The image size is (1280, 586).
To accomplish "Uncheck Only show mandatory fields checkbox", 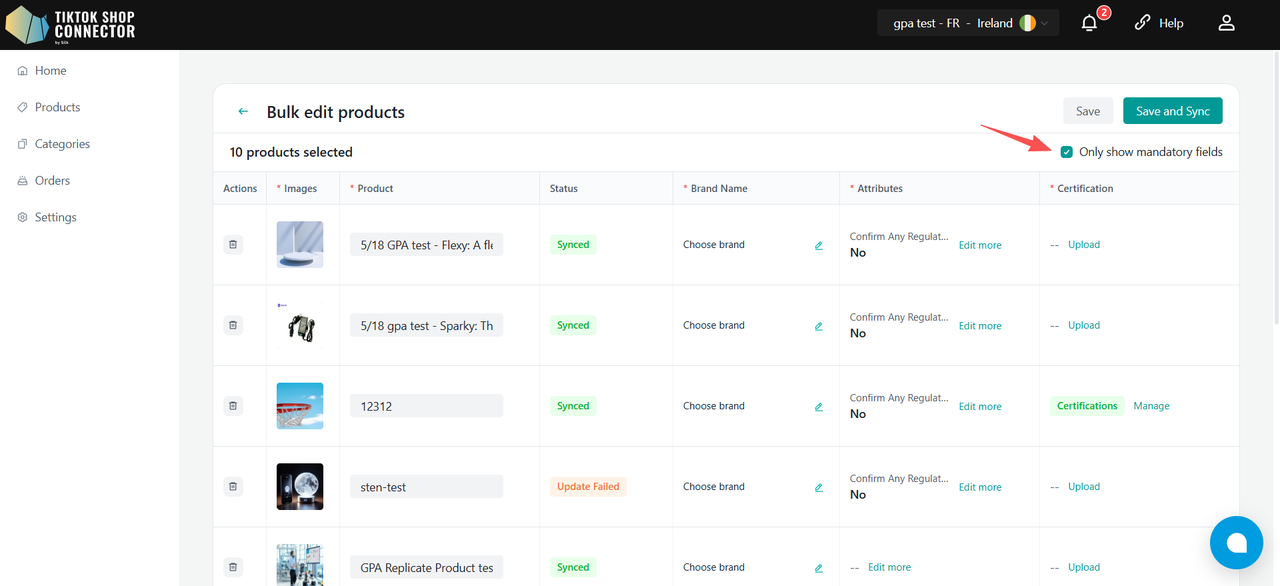I will click(1067, 152).
